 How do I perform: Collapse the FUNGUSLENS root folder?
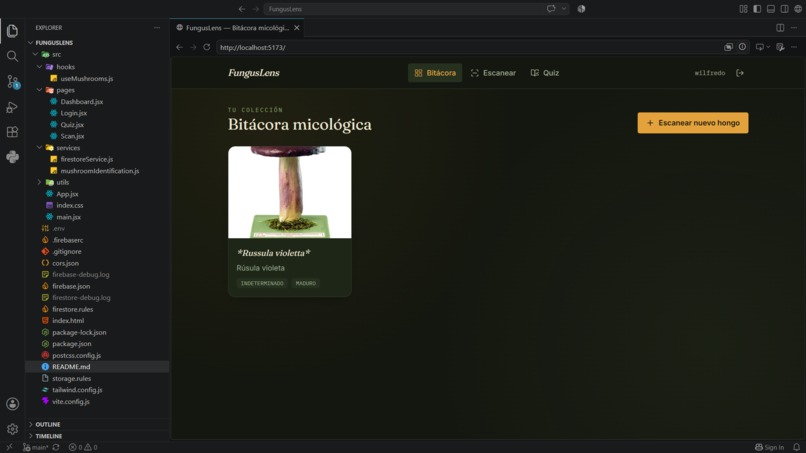tap(54, 43)
